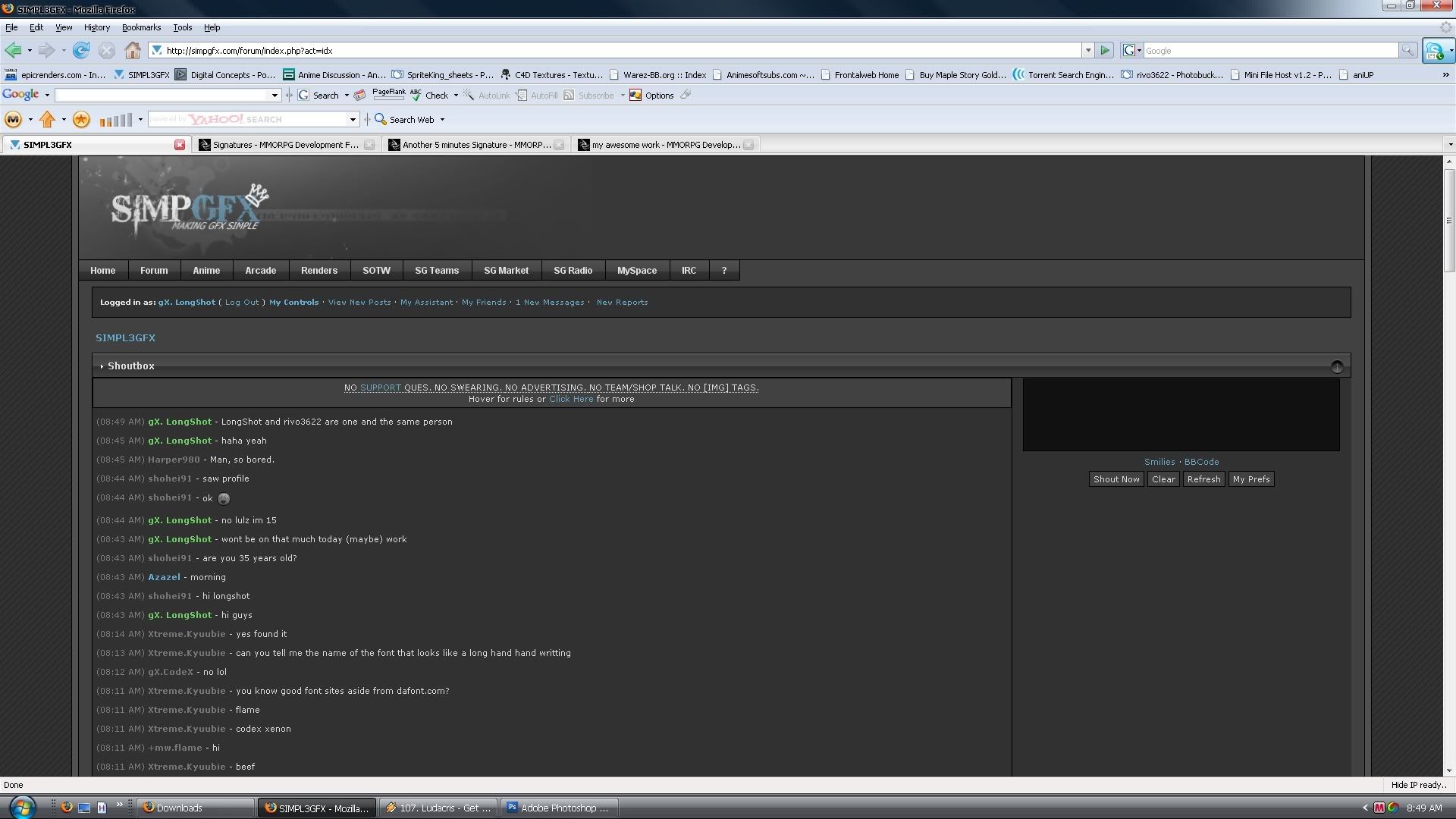This screenshot has height=819, width=1456.
Task: Open Google toolbar Options
Action: [x=651, y=96]
